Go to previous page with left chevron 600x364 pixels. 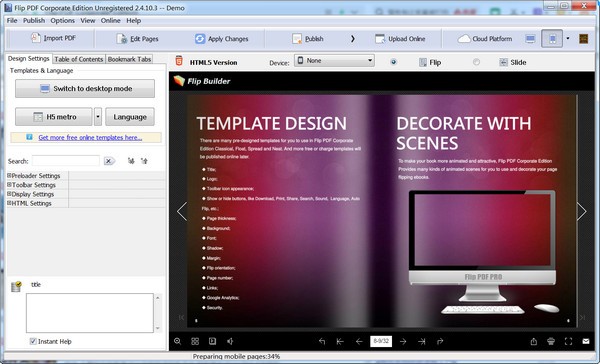pyautogui.click(x=182, y=211)
